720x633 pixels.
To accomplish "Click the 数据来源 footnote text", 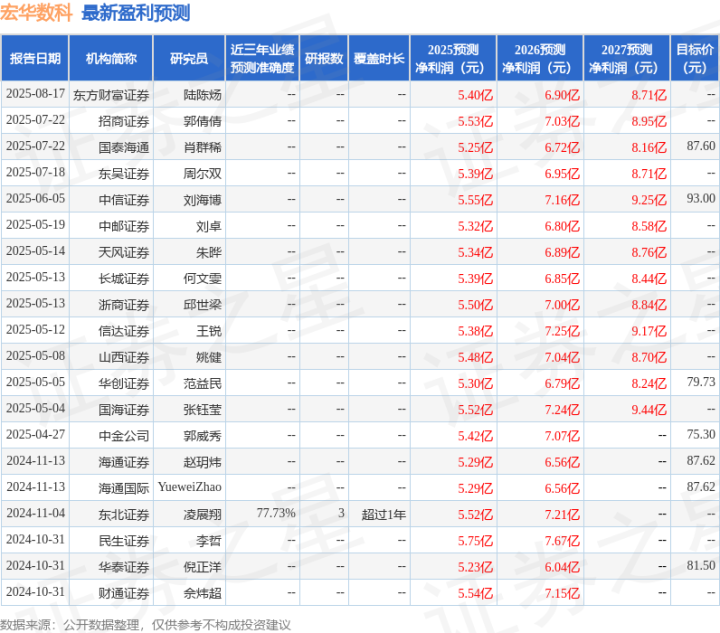I will point(145,624).
